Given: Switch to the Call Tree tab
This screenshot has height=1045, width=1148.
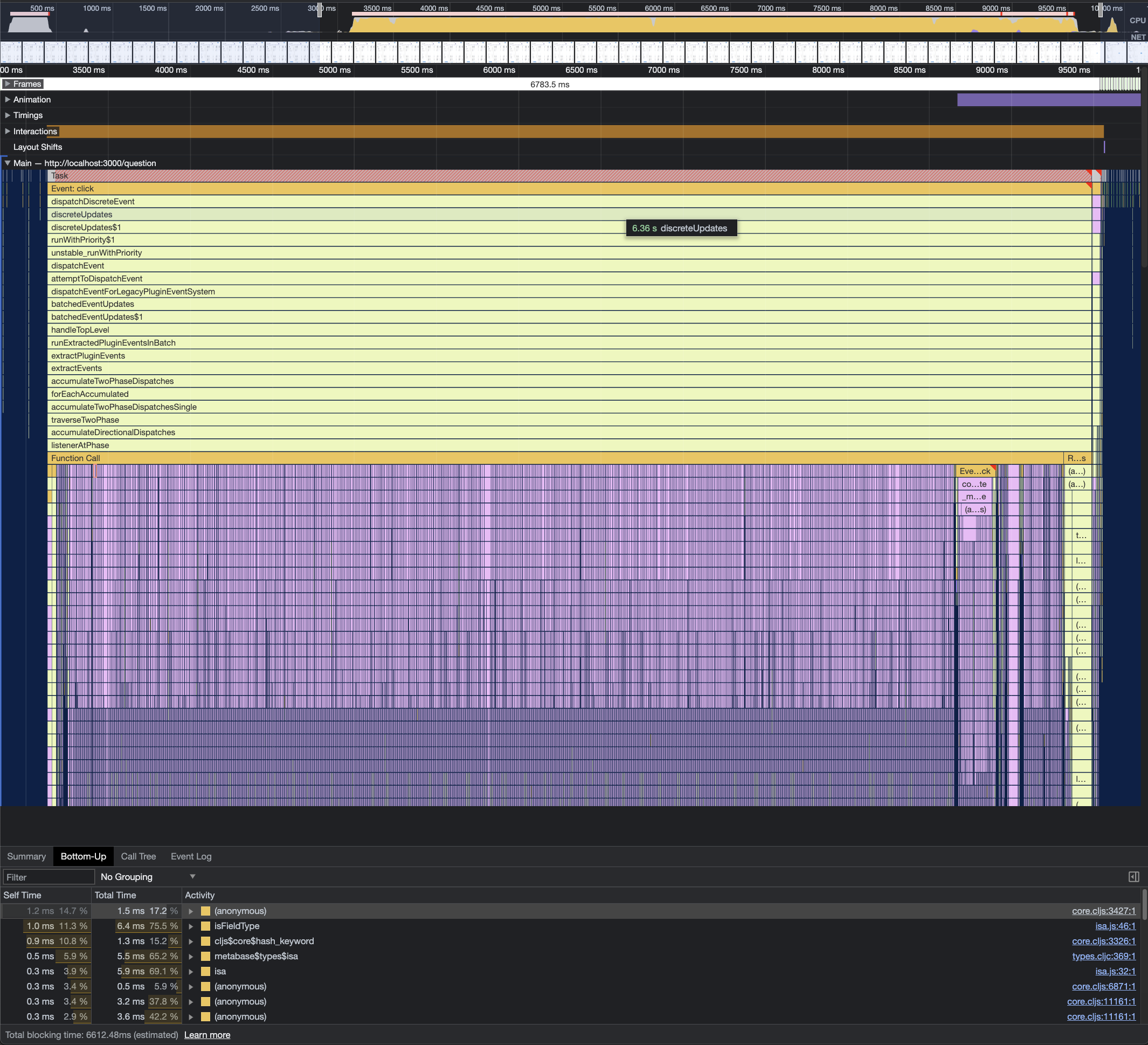Looking at the screenshot, I should (x=138, y=856).
